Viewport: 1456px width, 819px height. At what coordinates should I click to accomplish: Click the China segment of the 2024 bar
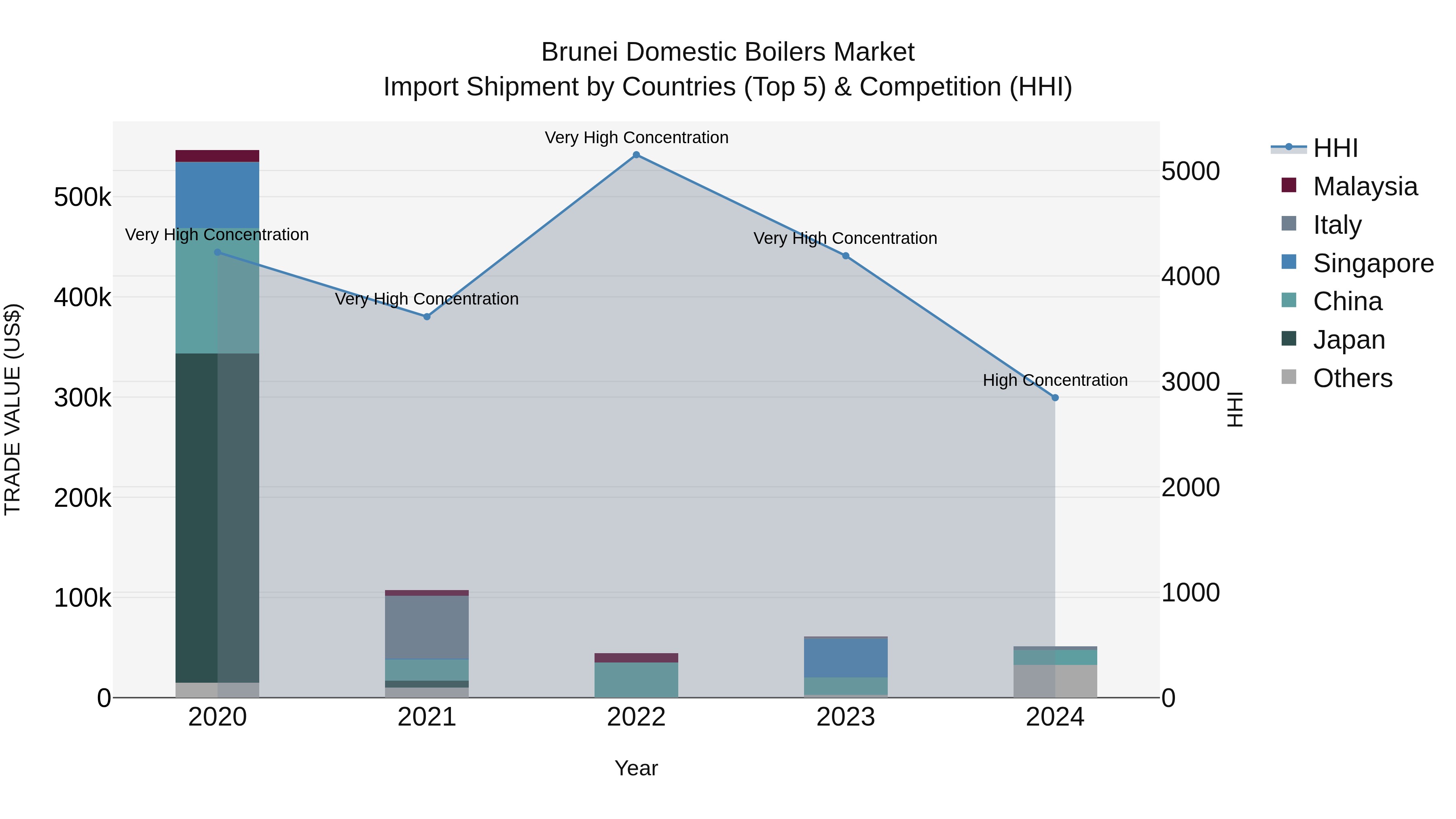(x=1055, y=658)
